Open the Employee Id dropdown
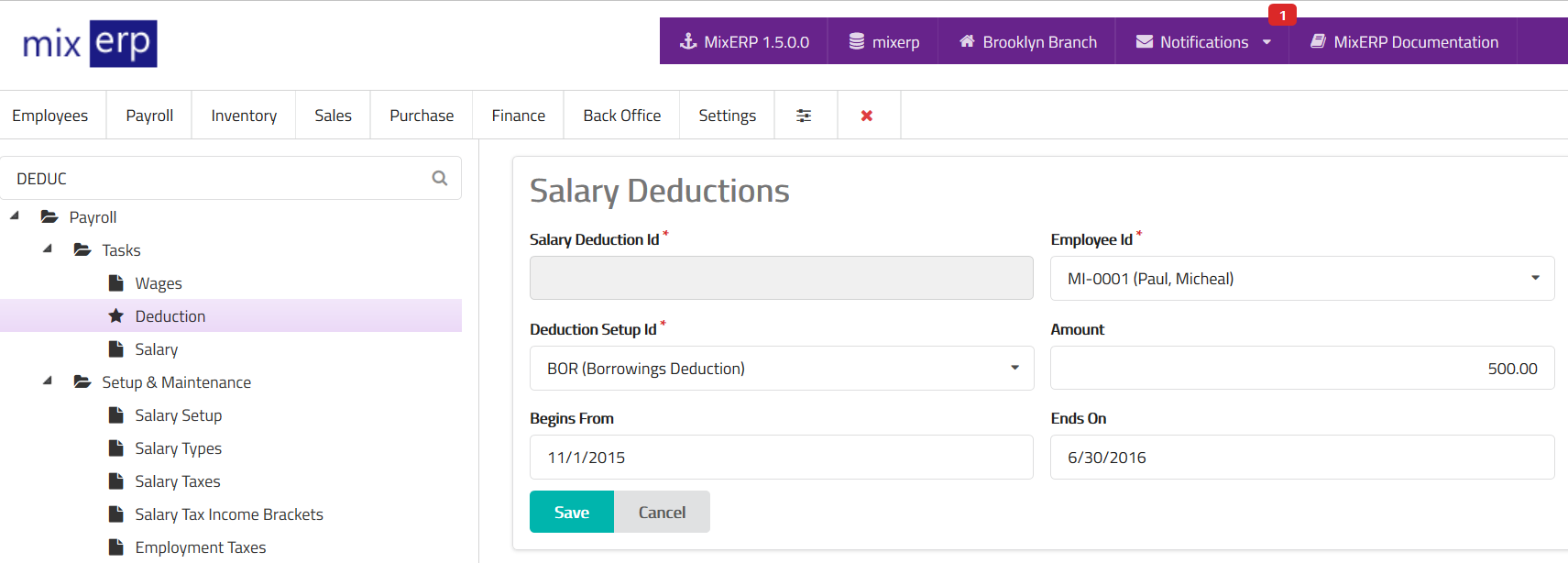The image size is (1568, 563). point(1301,279)
